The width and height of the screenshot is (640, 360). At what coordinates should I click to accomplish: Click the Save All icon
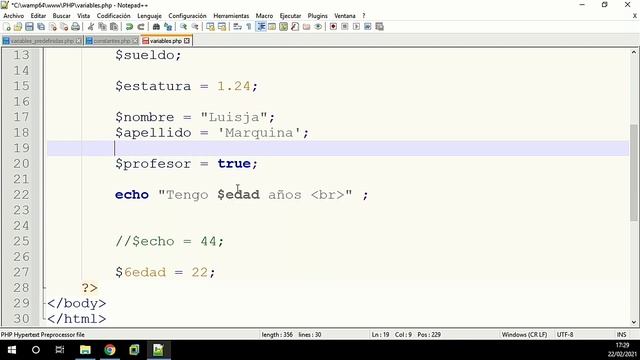(x=41, y=27)
